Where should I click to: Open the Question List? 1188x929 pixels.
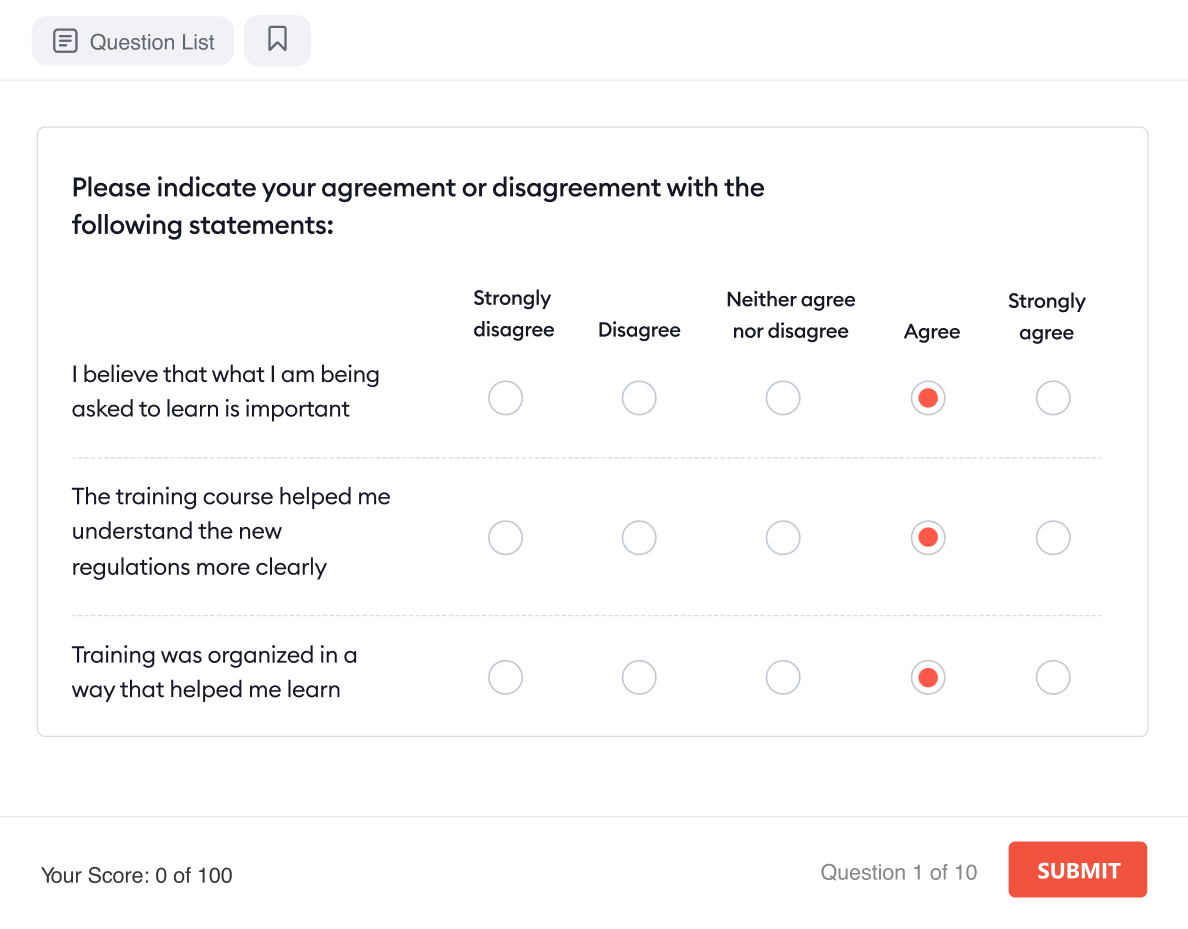pos(133,42)
